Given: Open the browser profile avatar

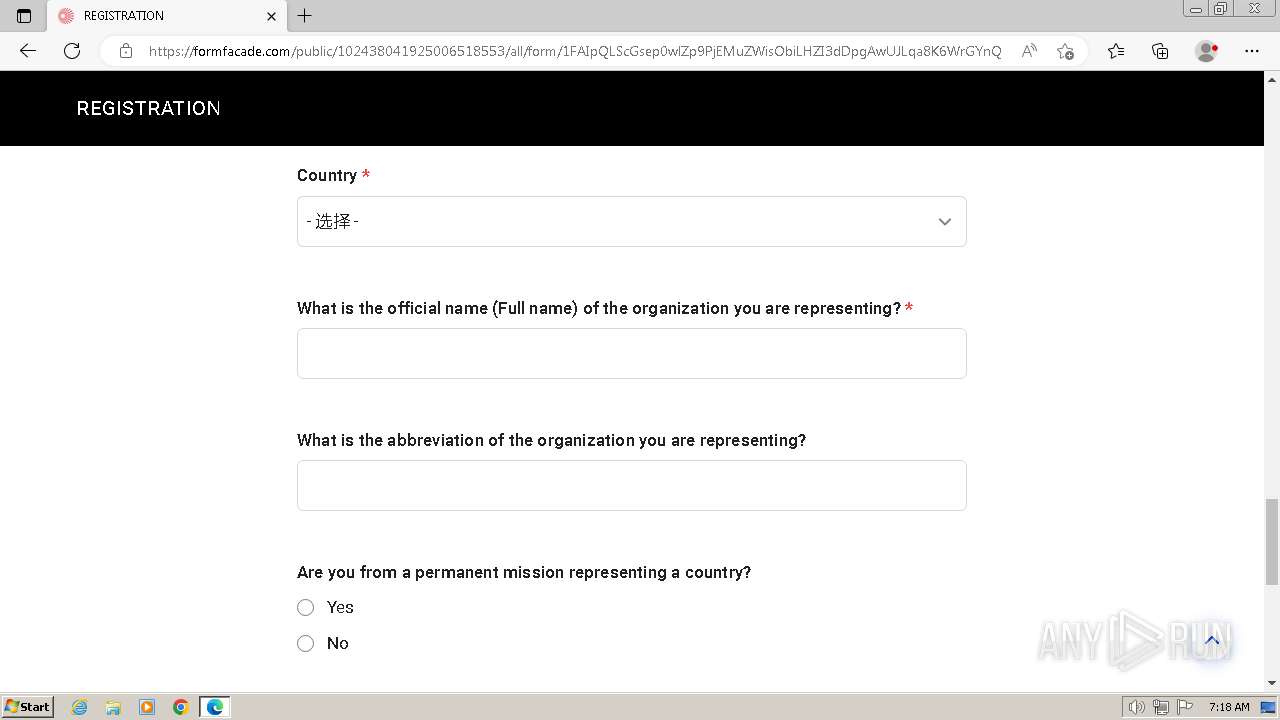Looking at the screenshot, I should (x=1206, y=51).
